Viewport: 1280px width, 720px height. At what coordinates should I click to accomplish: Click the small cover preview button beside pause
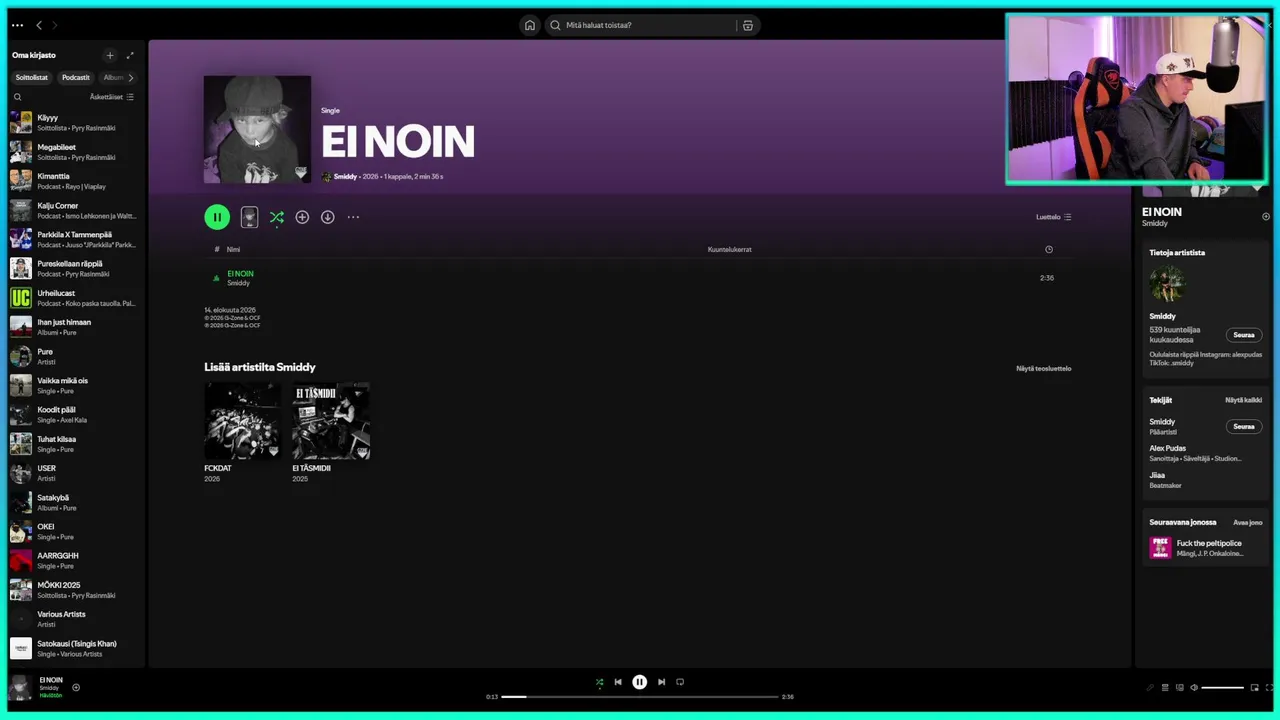[x=249, y=217]
